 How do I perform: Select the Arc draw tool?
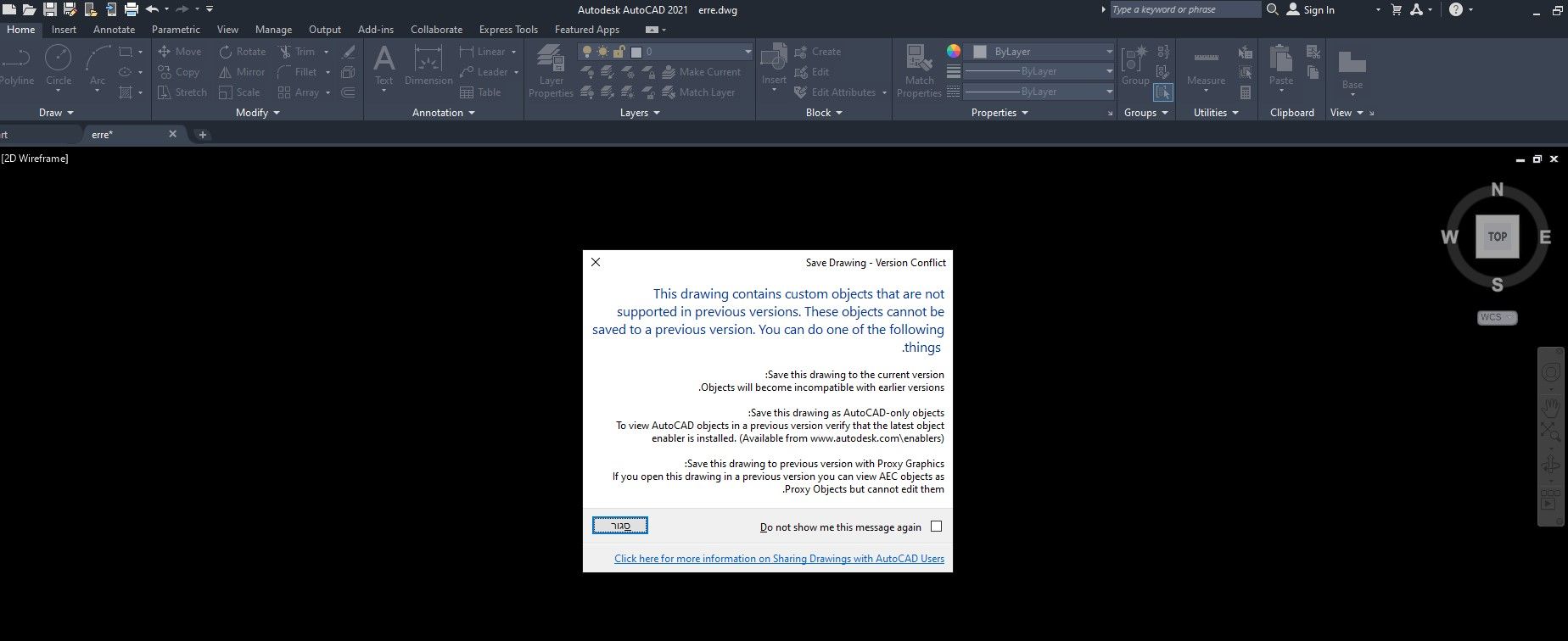(98, 66)
